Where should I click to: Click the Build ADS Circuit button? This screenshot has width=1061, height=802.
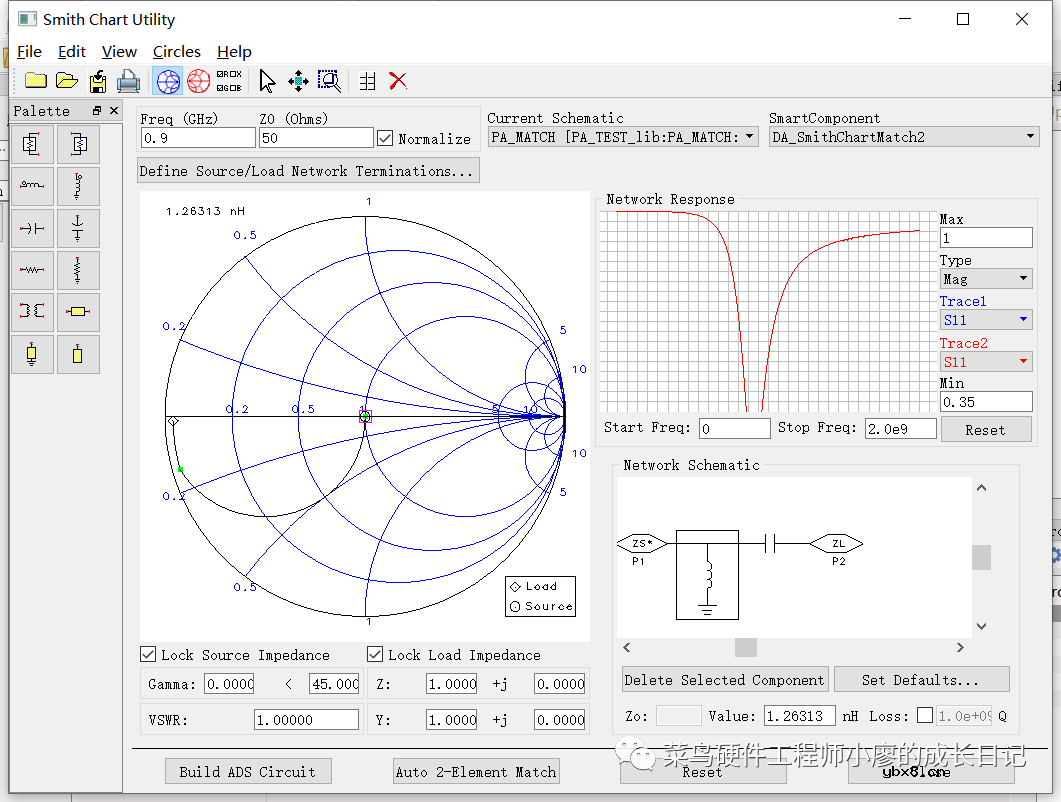pos(247,771)
